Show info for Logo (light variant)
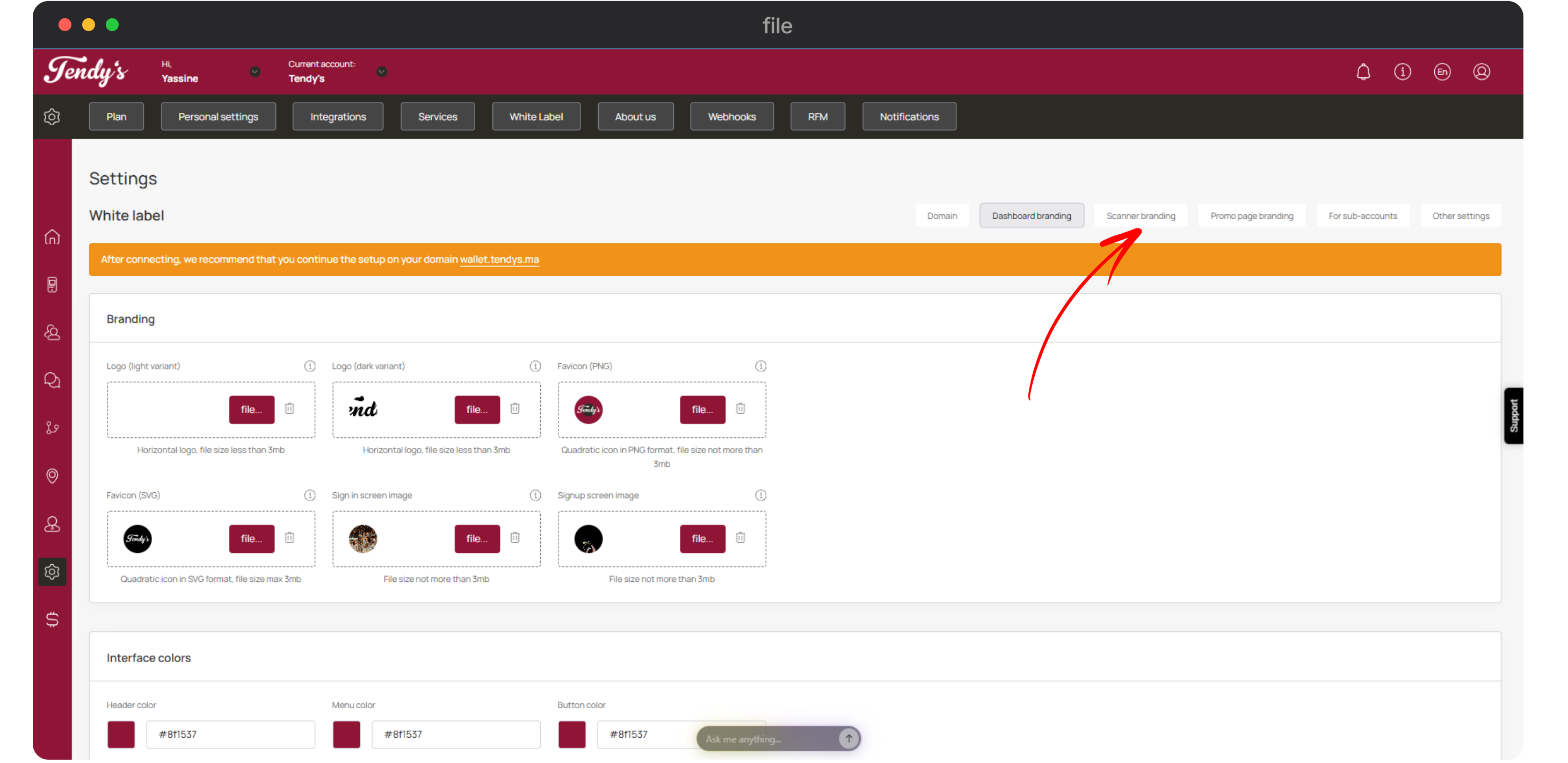 [x=310, y=366]
